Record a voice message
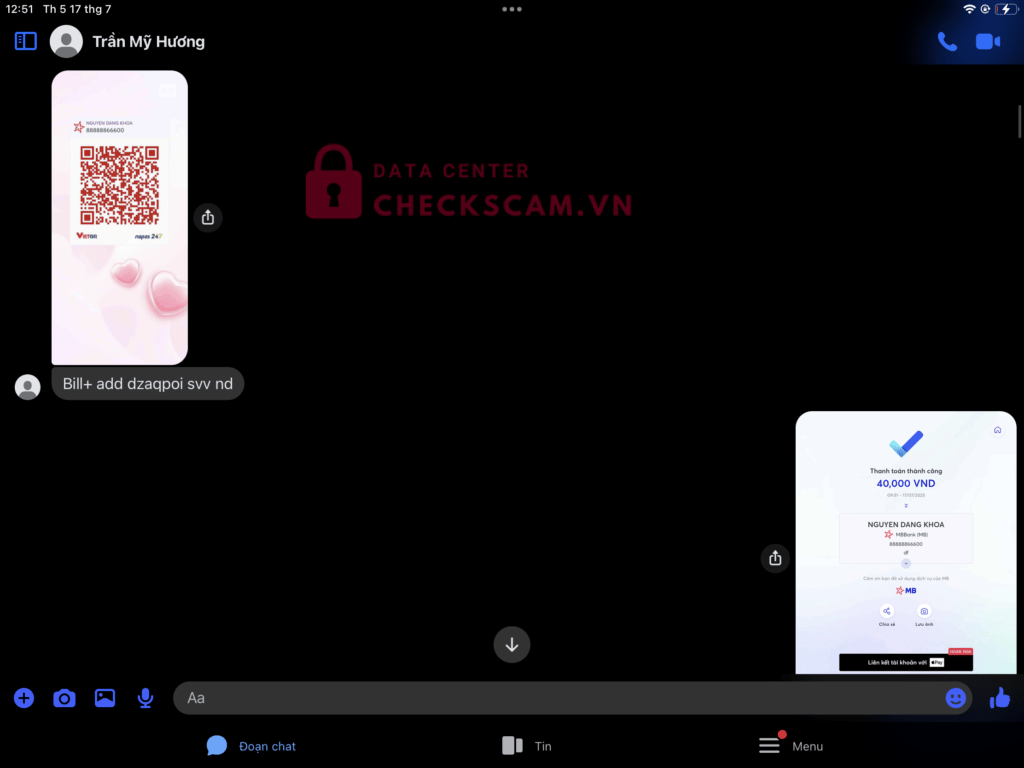The height and width of the screenshot is (768, 1024). point(145,698)
